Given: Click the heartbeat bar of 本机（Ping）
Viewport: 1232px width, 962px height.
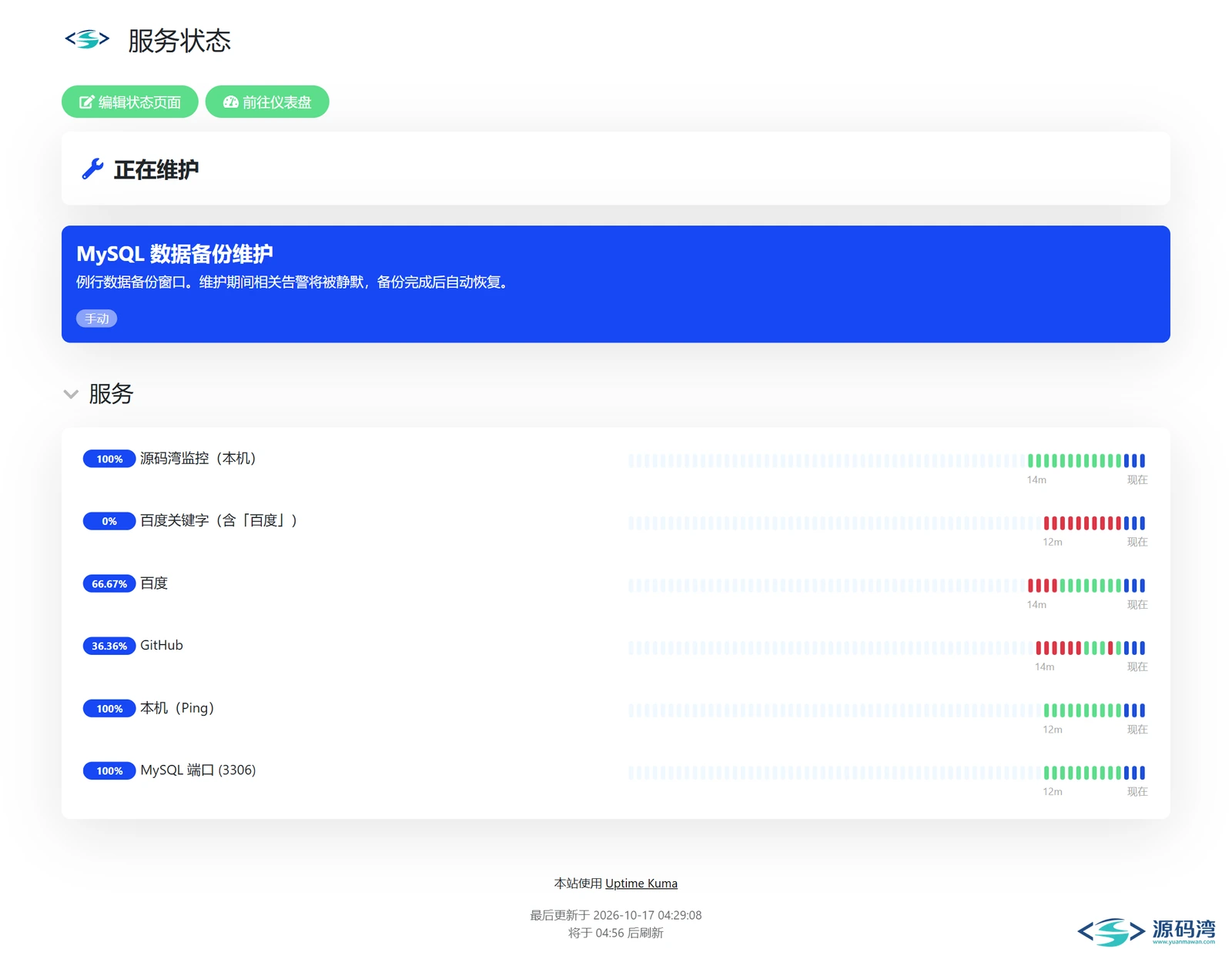Looking at the screenshot, I should click(887, 710).
